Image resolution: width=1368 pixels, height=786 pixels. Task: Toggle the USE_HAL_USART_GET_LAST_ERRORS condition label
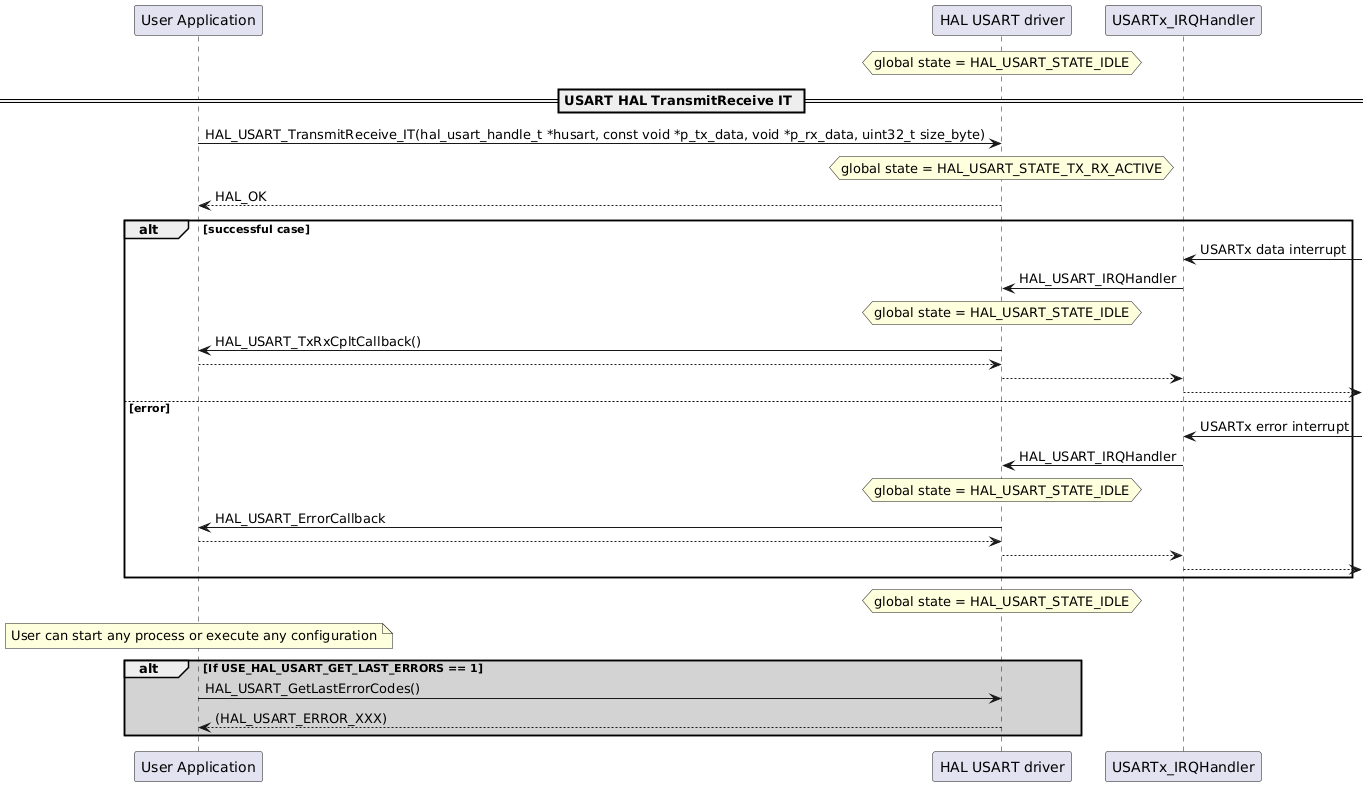[341, 667]
